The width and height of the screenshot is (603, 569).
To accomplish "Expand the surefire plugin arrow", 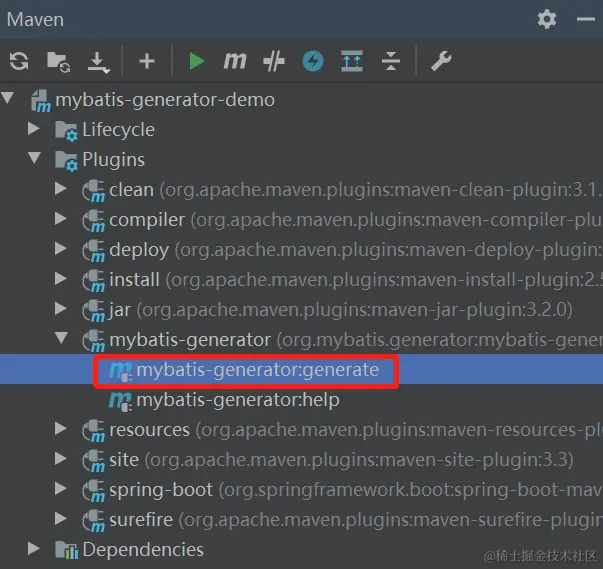I will pyautogui.click(x=61, y=518).
